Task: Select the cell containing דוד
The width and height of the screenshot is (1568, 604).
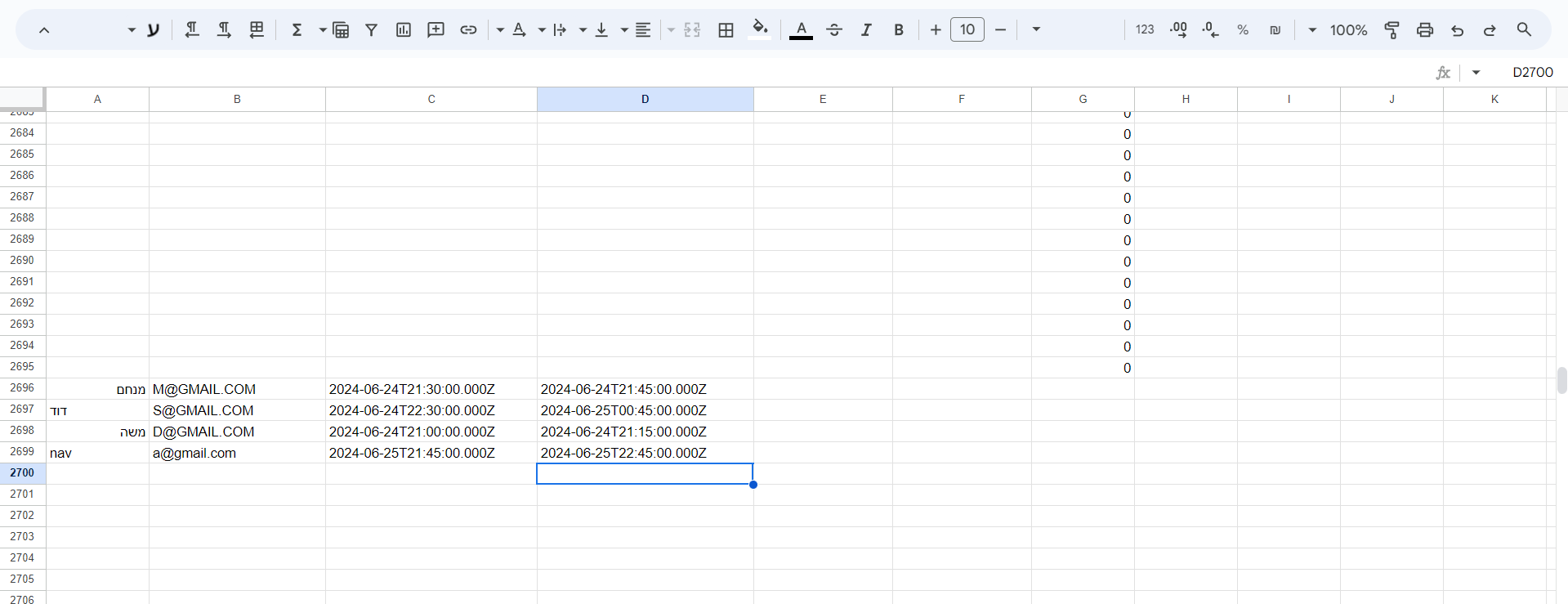Action: coord(97,410)
